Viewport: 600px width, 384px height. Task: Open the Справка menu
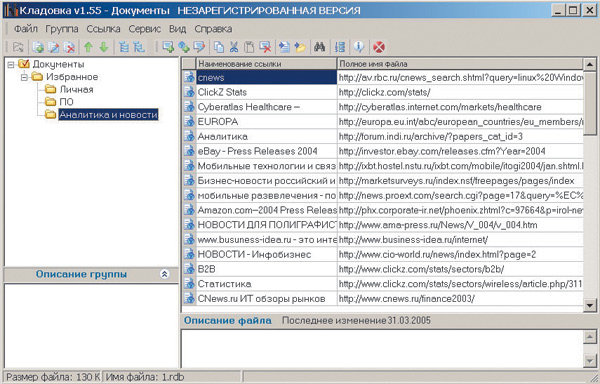click(213, 29)
